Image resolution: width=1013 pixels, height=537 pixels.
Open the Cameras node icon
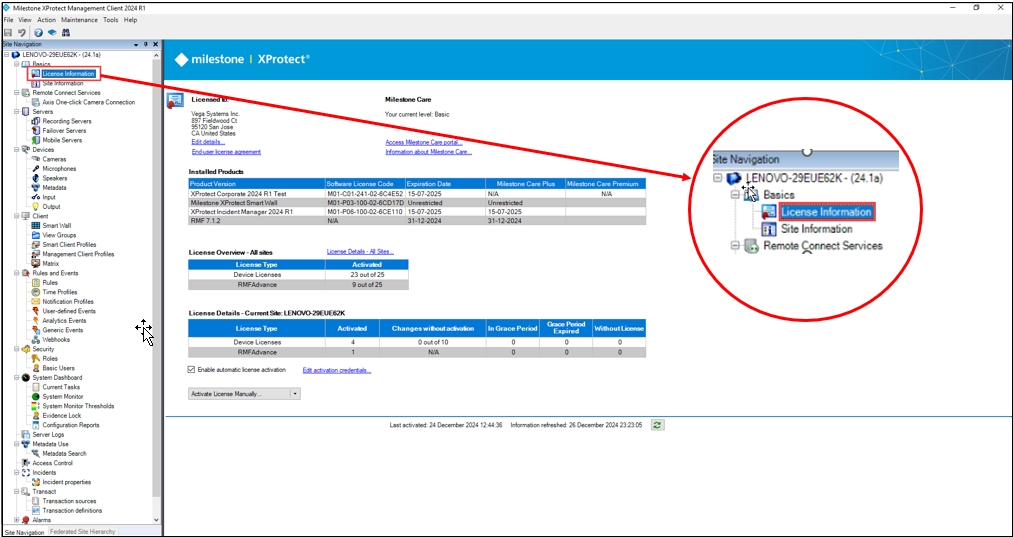[35, 159]
